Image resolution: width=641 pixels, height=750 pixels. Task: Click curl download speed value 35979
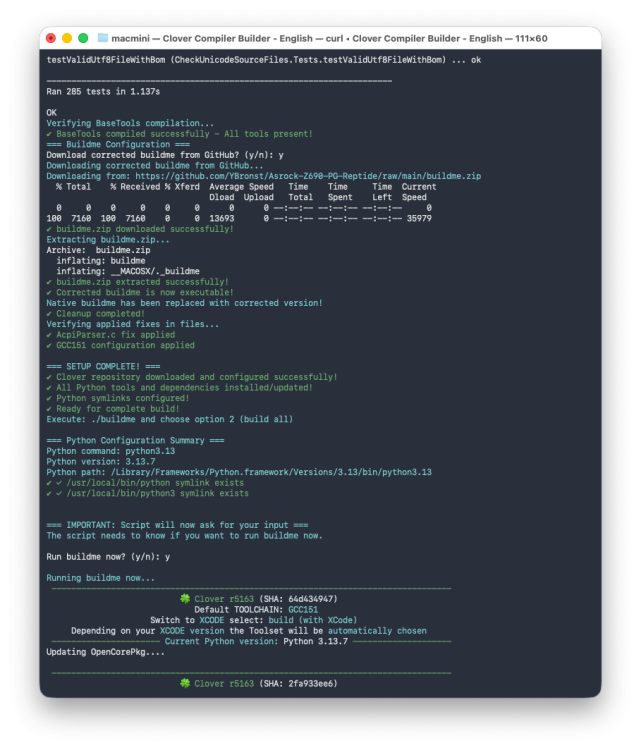click(419, 218)
